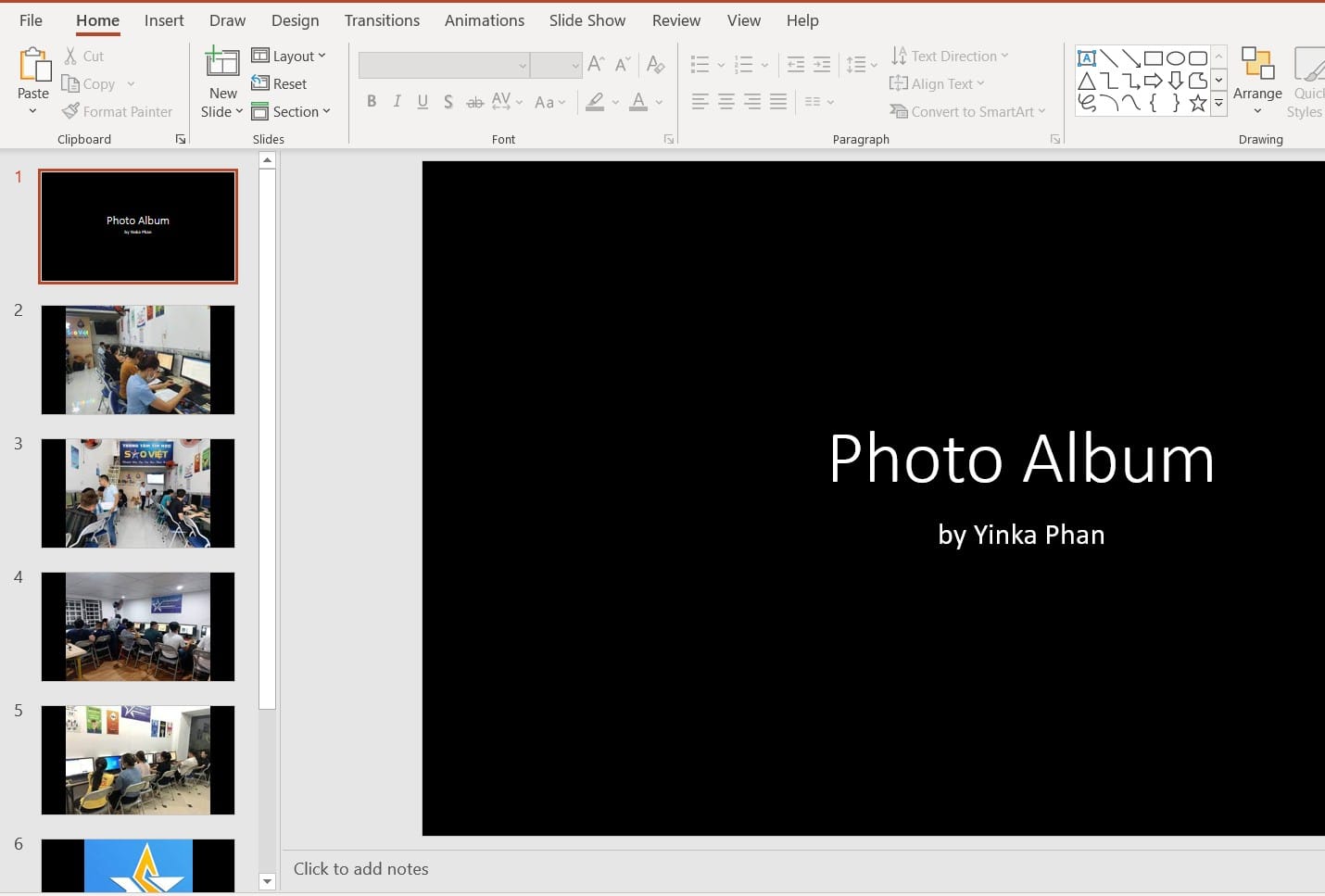
Task: Select the 5-point star shape
Action: 1197,103
